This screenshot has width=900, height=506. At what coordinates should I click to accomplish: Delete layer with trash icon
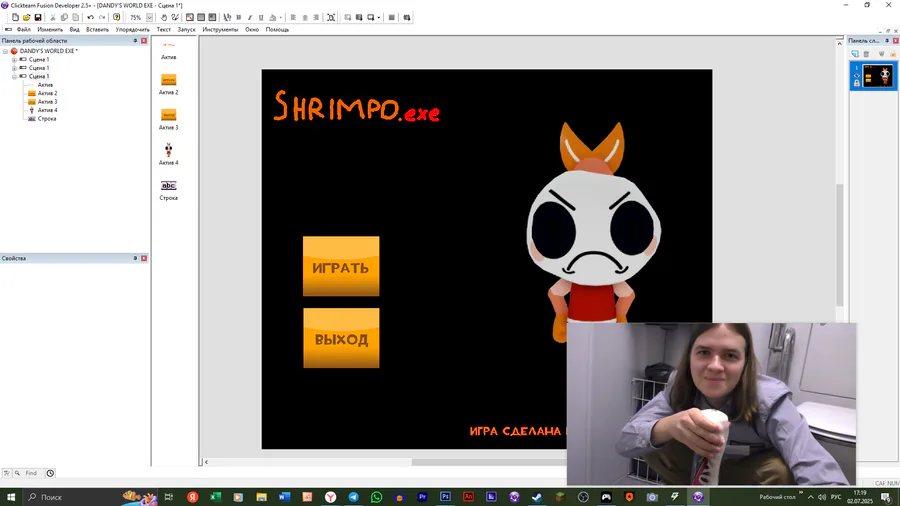866,54
